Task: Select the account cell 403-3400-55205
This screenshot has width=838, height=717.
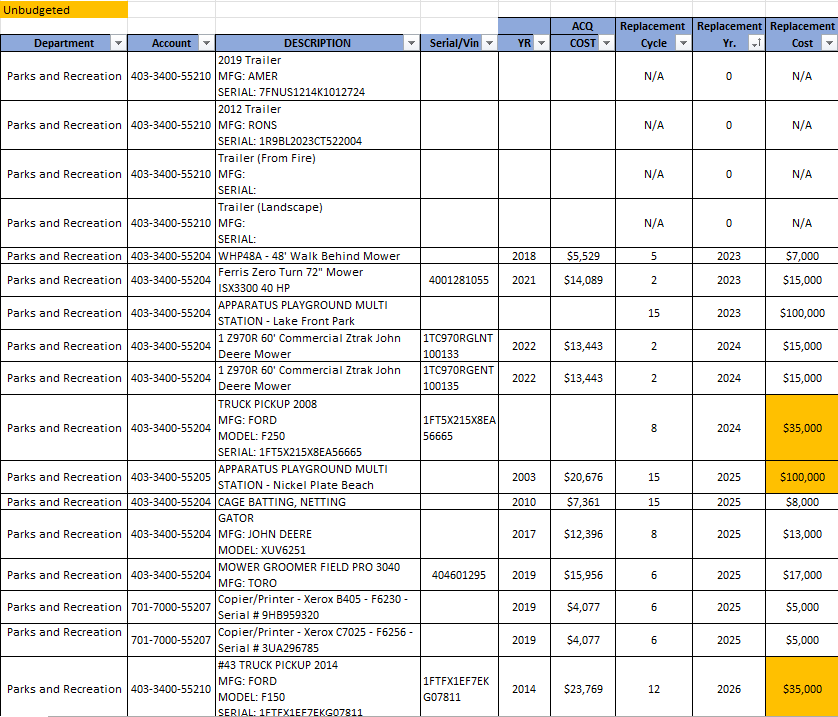Action: click(x=171, y=477)
